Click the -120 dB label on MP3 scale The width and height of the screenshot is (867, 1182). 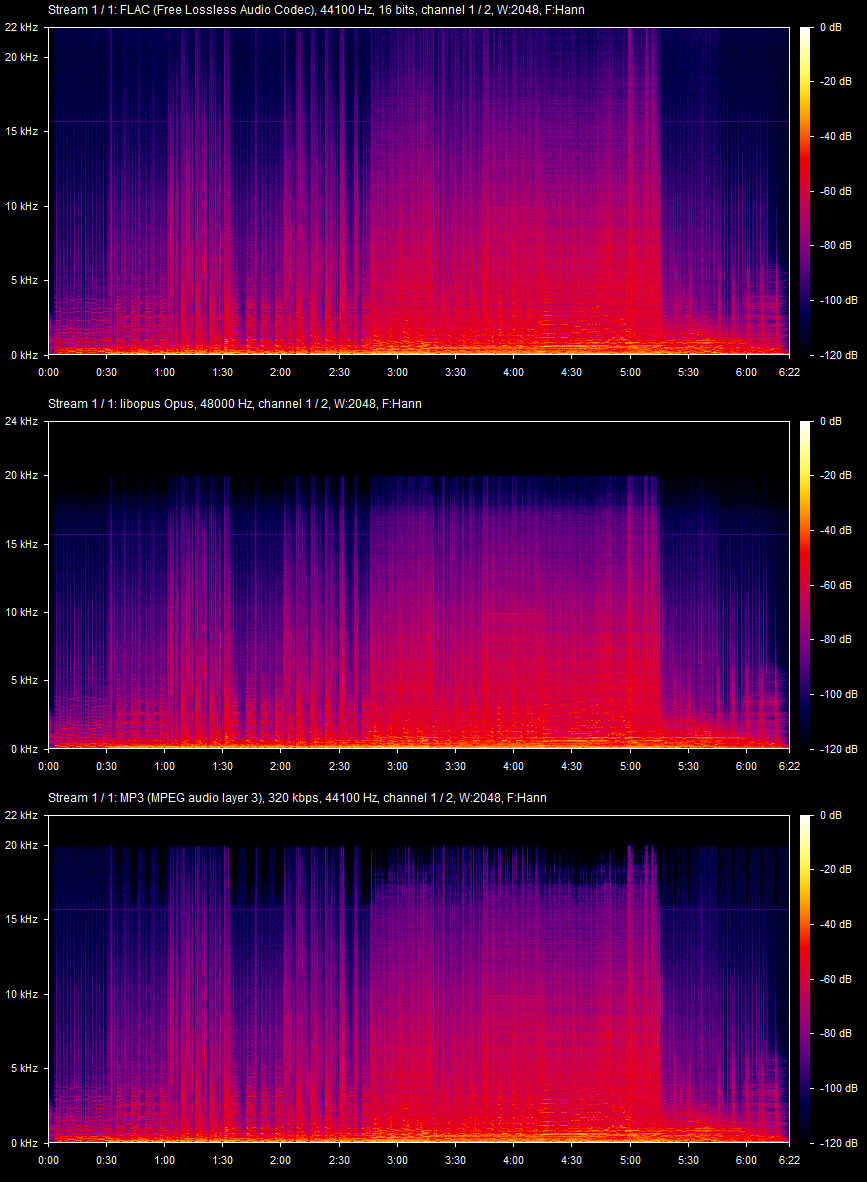[x=838, y=1143]
